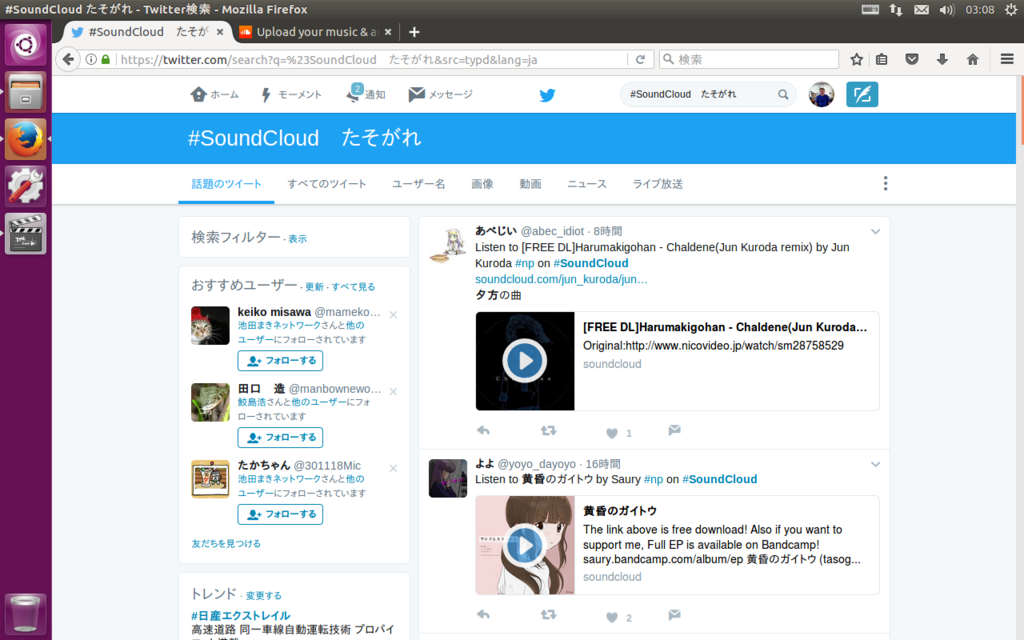Click the Twitter bird logo
This screenshot has width=1024, height=640.
(547, 95)
